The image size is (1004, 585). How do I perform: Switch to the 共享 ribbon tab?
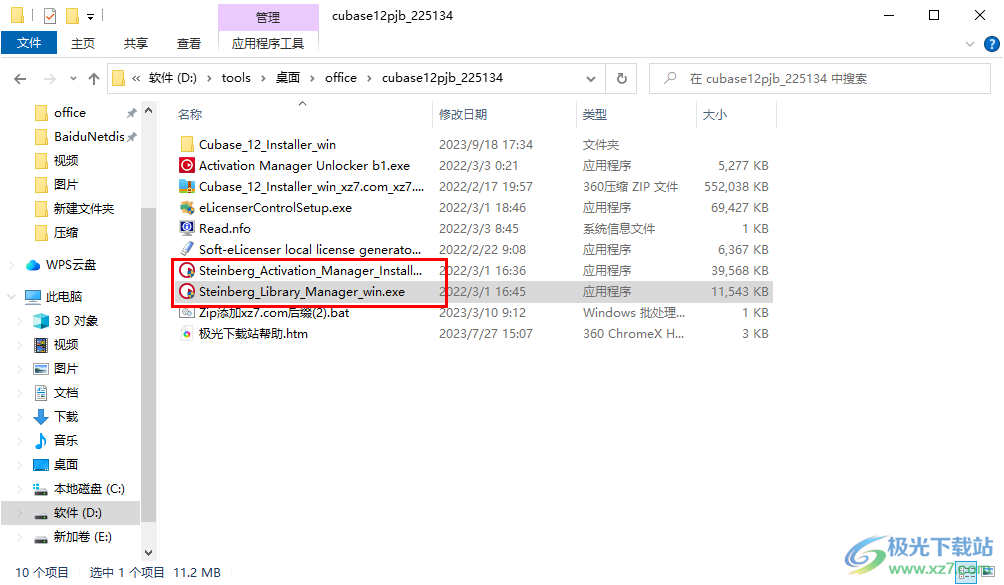[135, 44]
